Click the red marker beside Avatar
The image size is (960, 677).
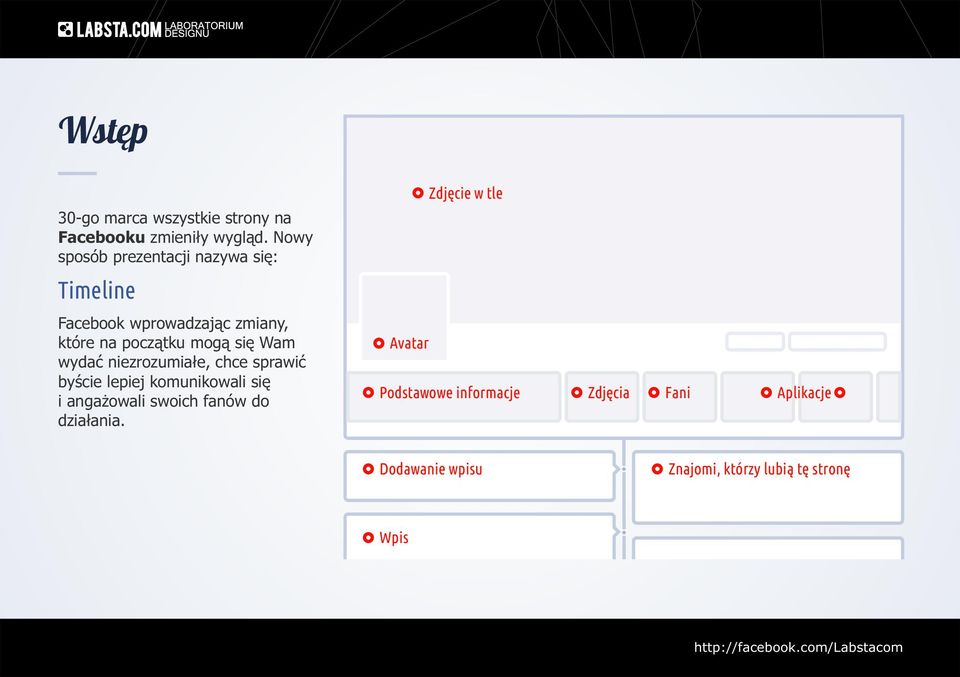(x=378, y=343)
